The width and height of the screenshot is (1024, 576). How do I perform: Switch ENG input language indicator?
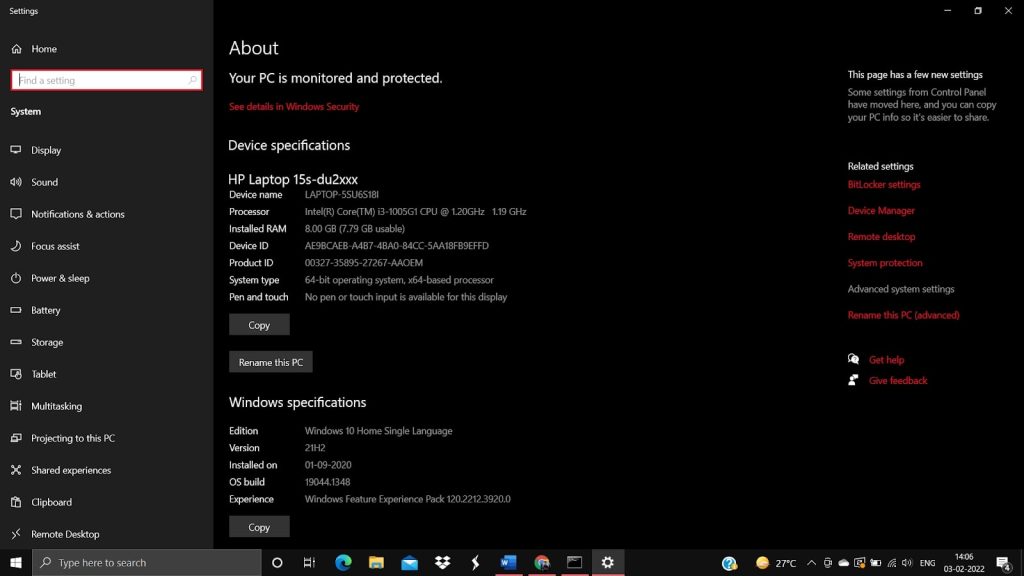[x=927, y=563]
